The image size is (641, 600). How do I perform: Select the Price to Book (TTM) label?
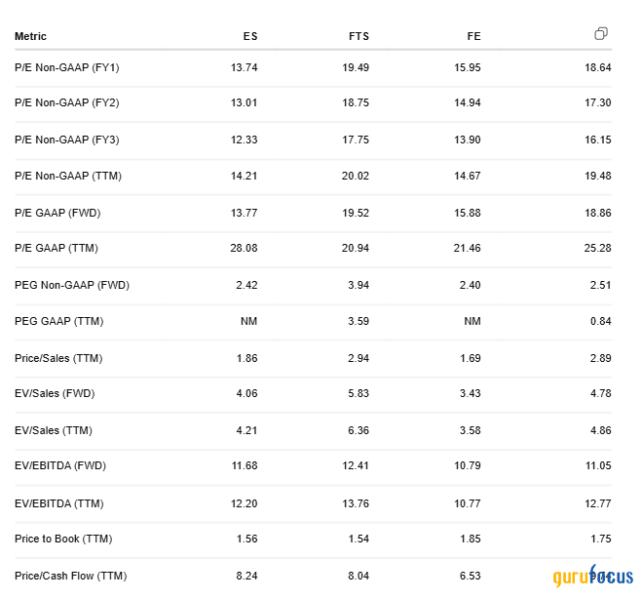click(x=63, y=539)
